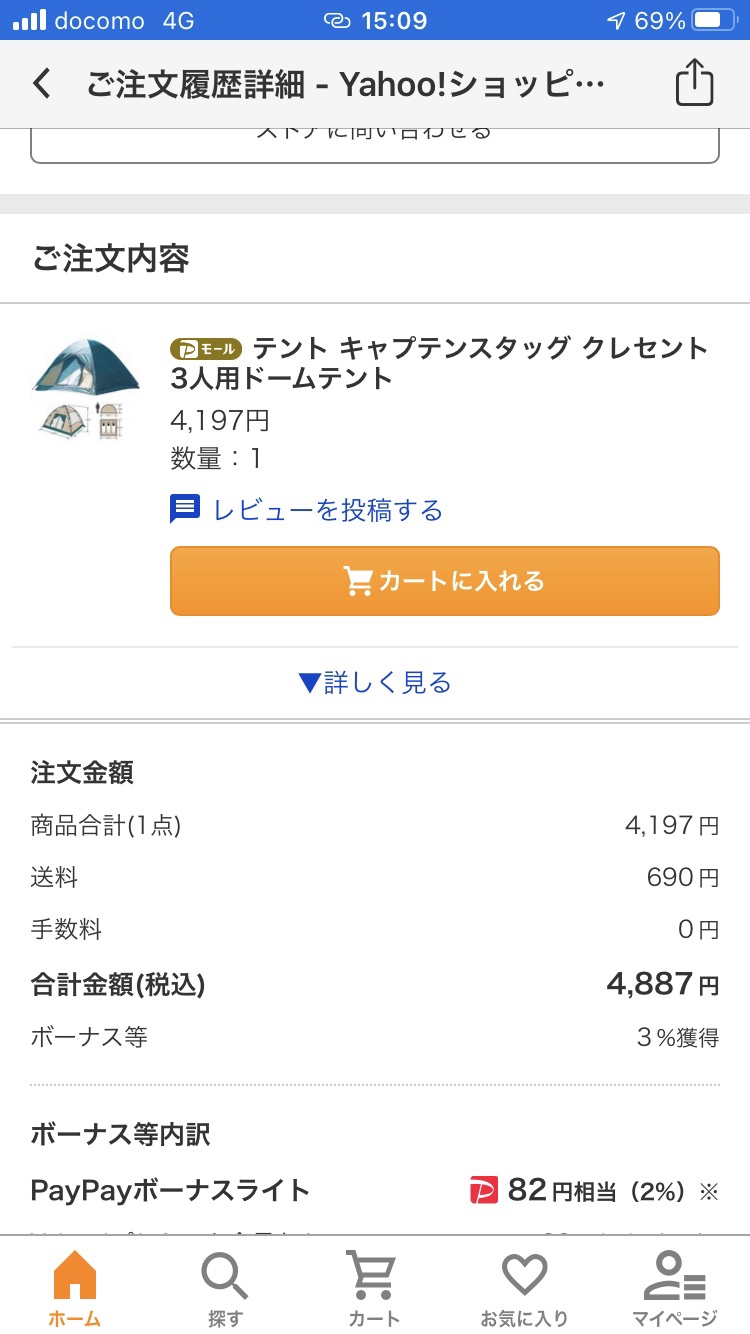
Task: Open the share sheet icon
Action: click(694, 84)
